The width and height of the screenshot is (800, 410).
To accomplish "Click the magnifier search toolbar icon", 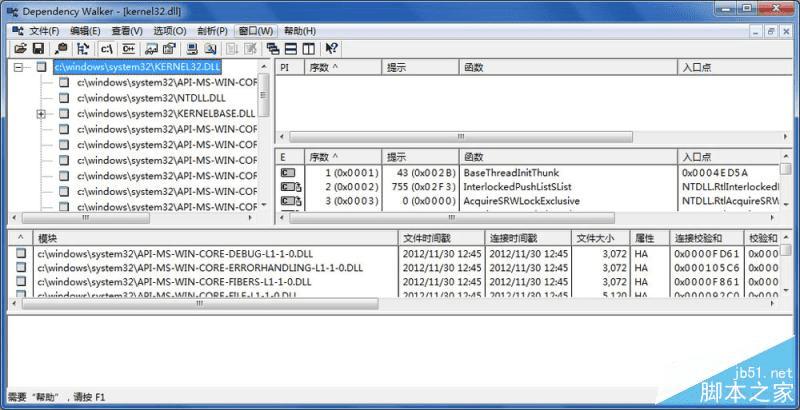I will click(61, 49).
